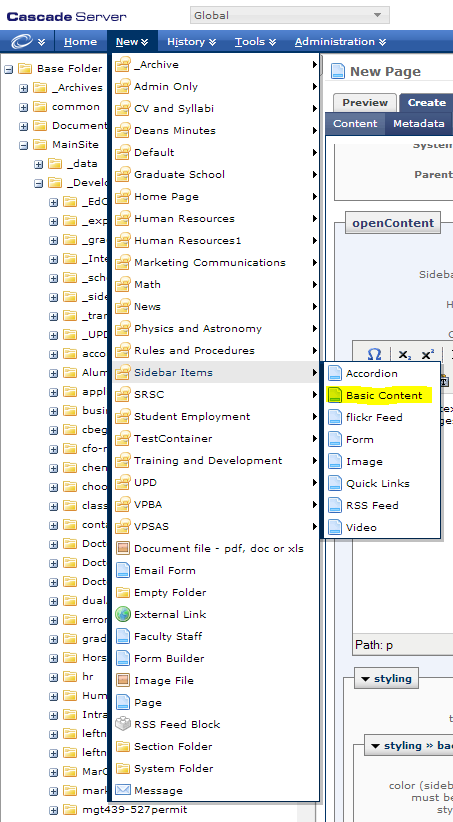This screenshot has width=453, height=822.
Task: Choose RSS Feed Block icon
Action: coord(123,724)
